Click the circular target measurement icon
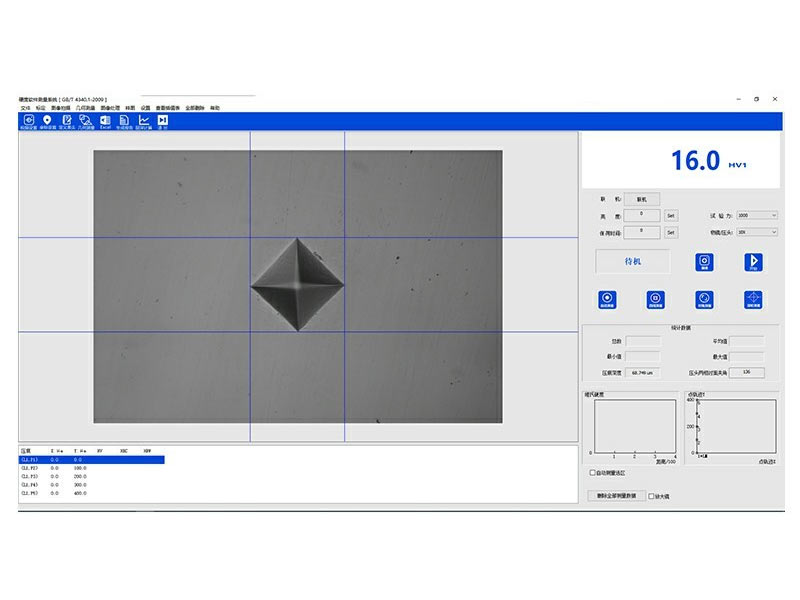Image resolution: width=800 pixels, height=600 pixels. [x=606, y=299]
